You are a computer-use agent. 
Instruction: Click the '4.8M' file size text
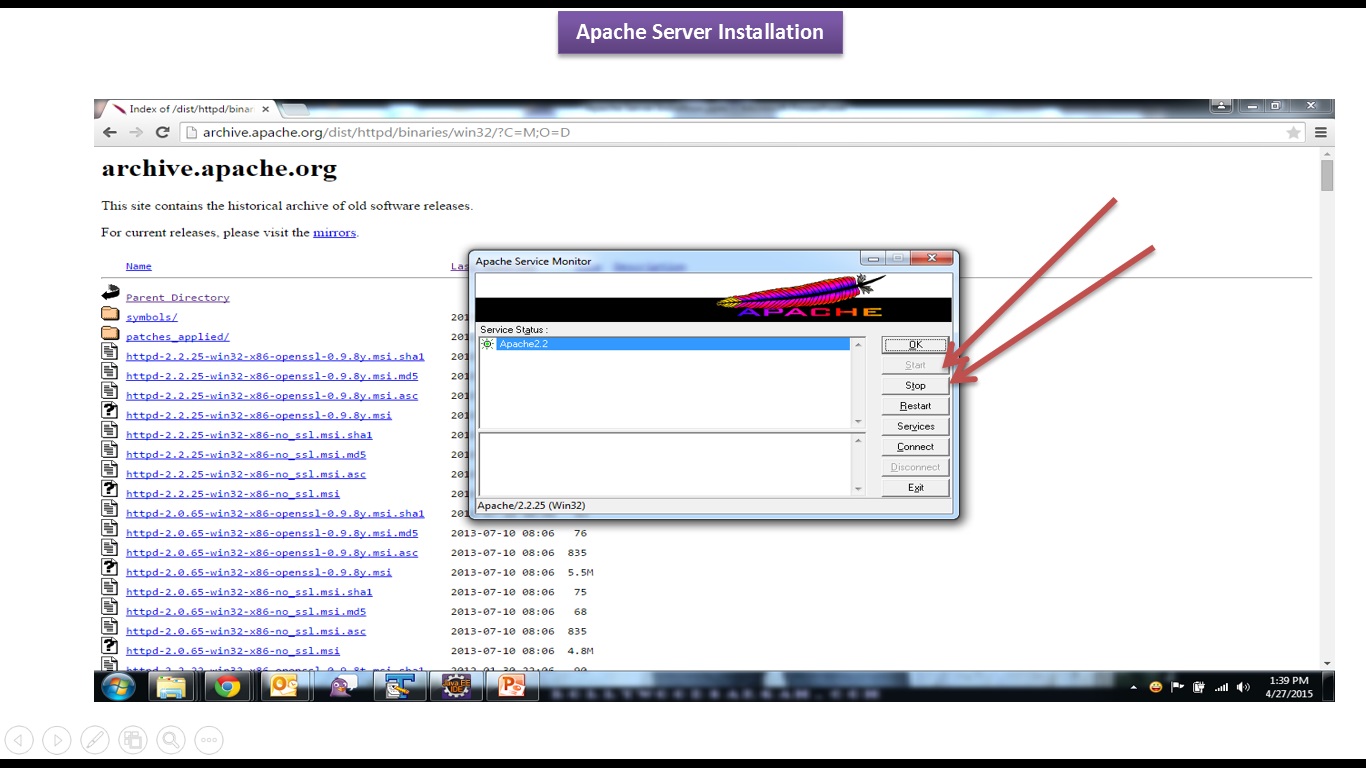580,651
